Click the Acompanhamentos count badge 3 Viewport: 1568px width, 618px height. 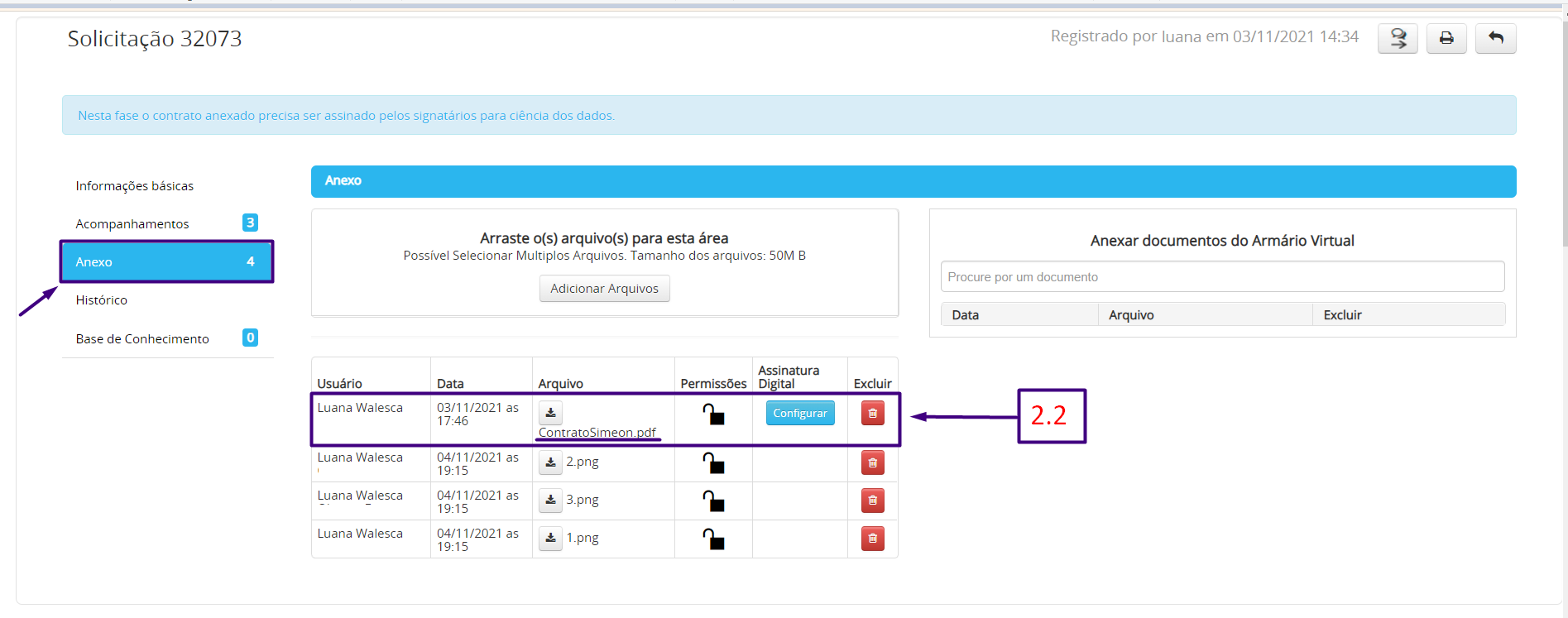(250, 223)
